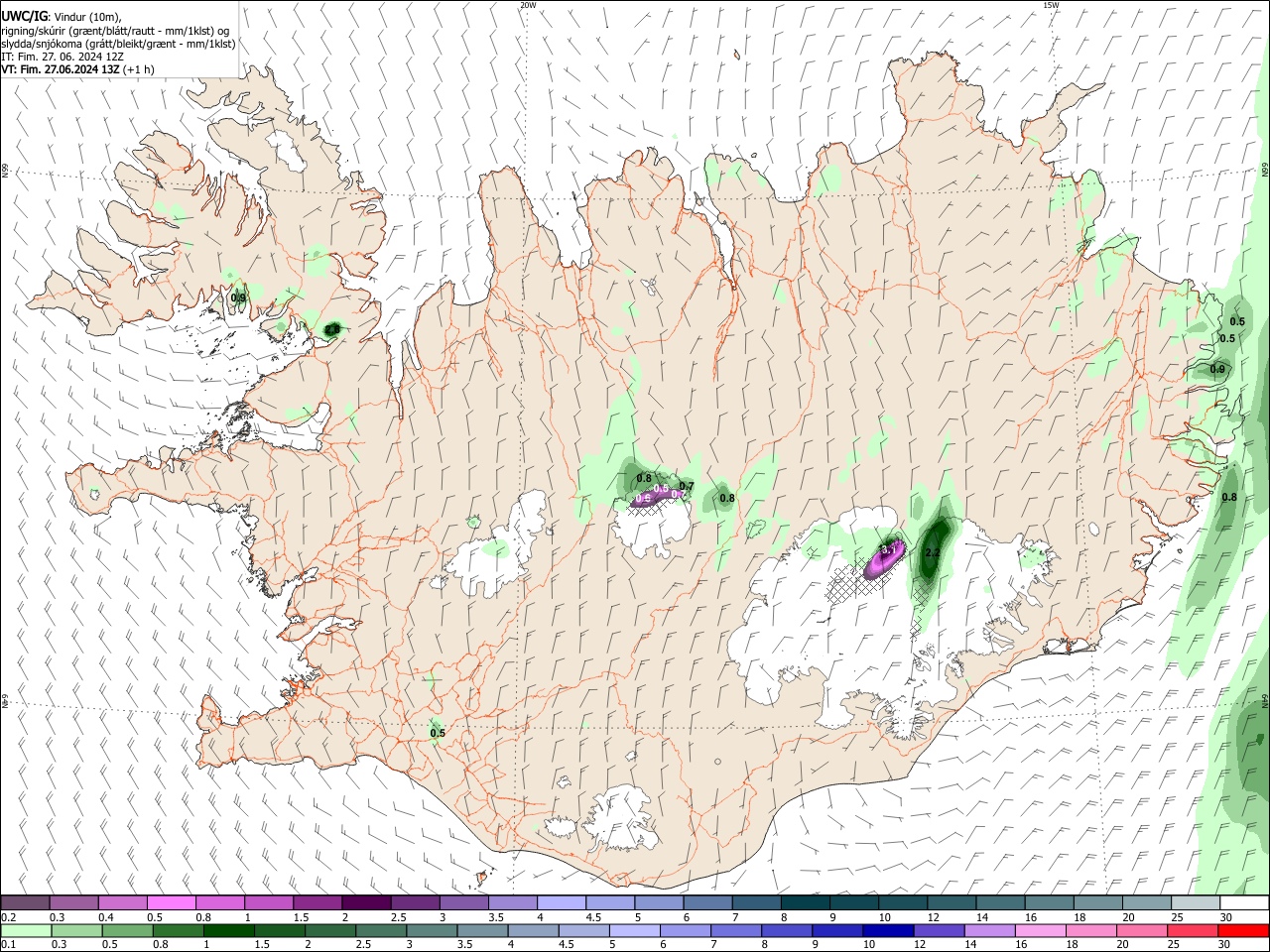Screen dimensions: 1270x952
Task: Click the 'VT: Fim. 27.06.2024 13Z (+1 h)' line
Action: [x=77, y=69]
